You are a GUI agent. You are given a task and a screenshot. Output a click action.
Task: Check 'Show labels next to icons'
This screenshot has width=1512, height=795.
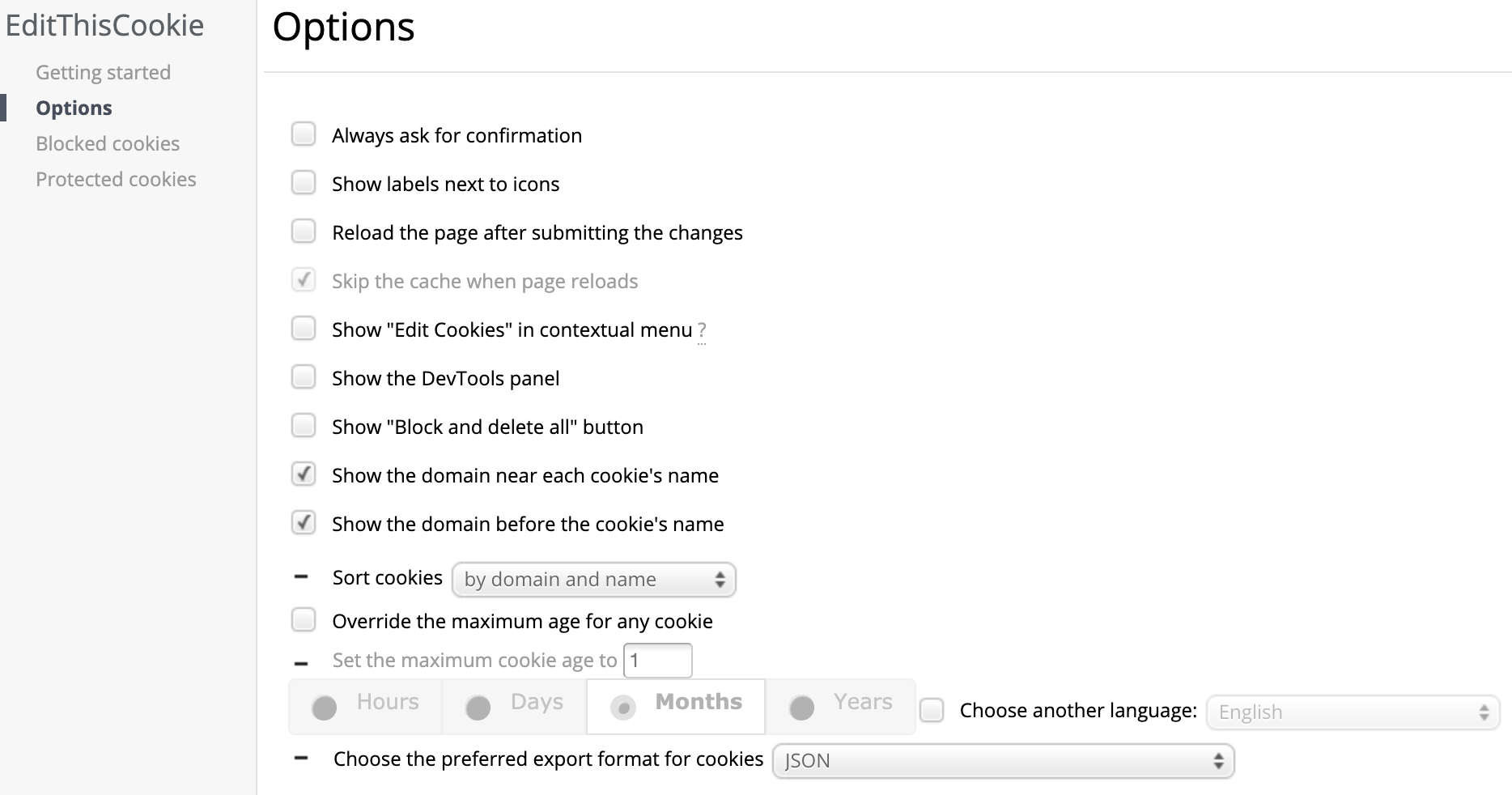[x=304, y=183]
